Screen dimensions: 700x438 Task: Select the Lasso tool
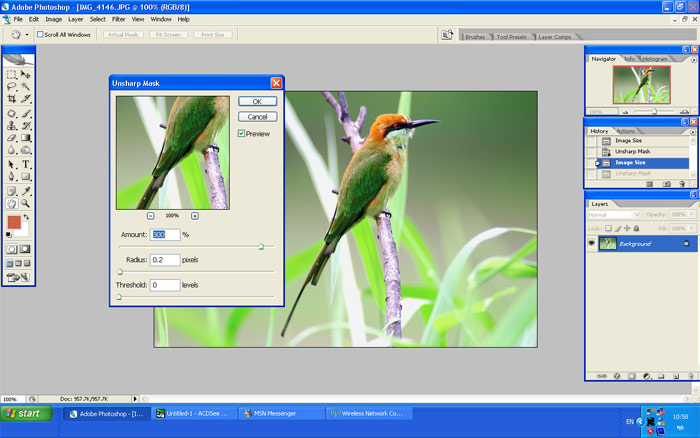tap(12, 87)
